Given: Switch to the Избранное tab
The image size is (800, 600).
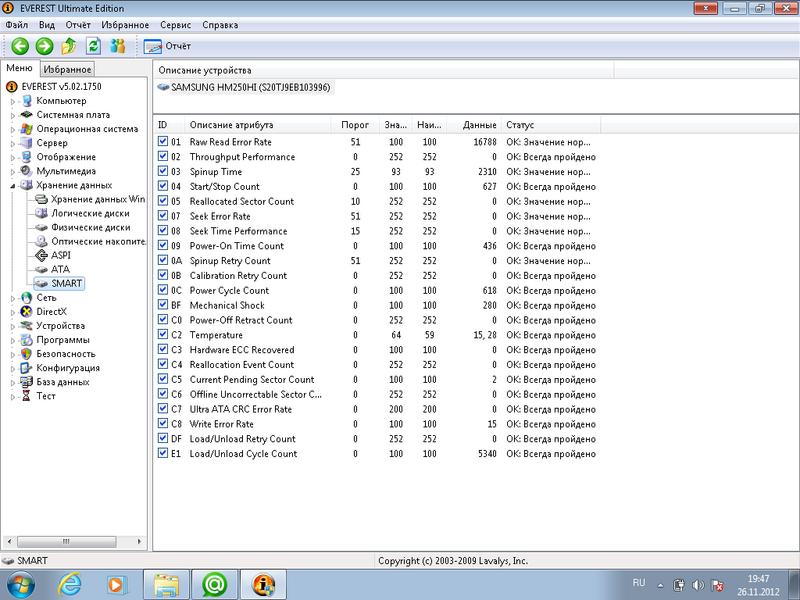Looking at the screenshot, I should click(67, 69).
